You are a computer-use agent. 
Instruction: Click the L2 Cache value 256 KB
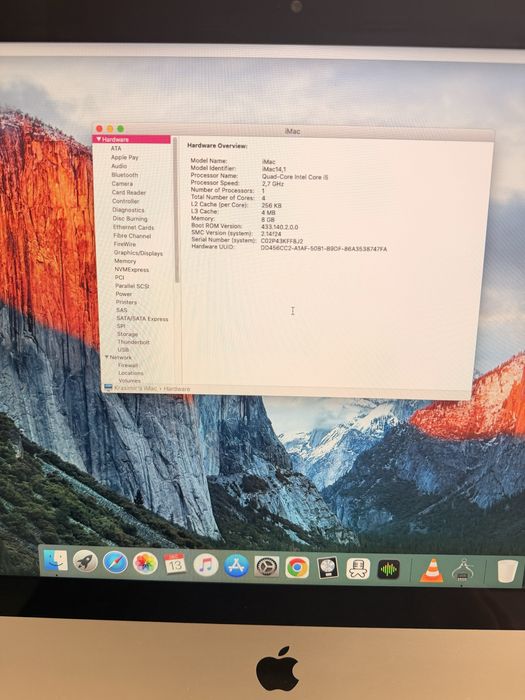(271, 205)
